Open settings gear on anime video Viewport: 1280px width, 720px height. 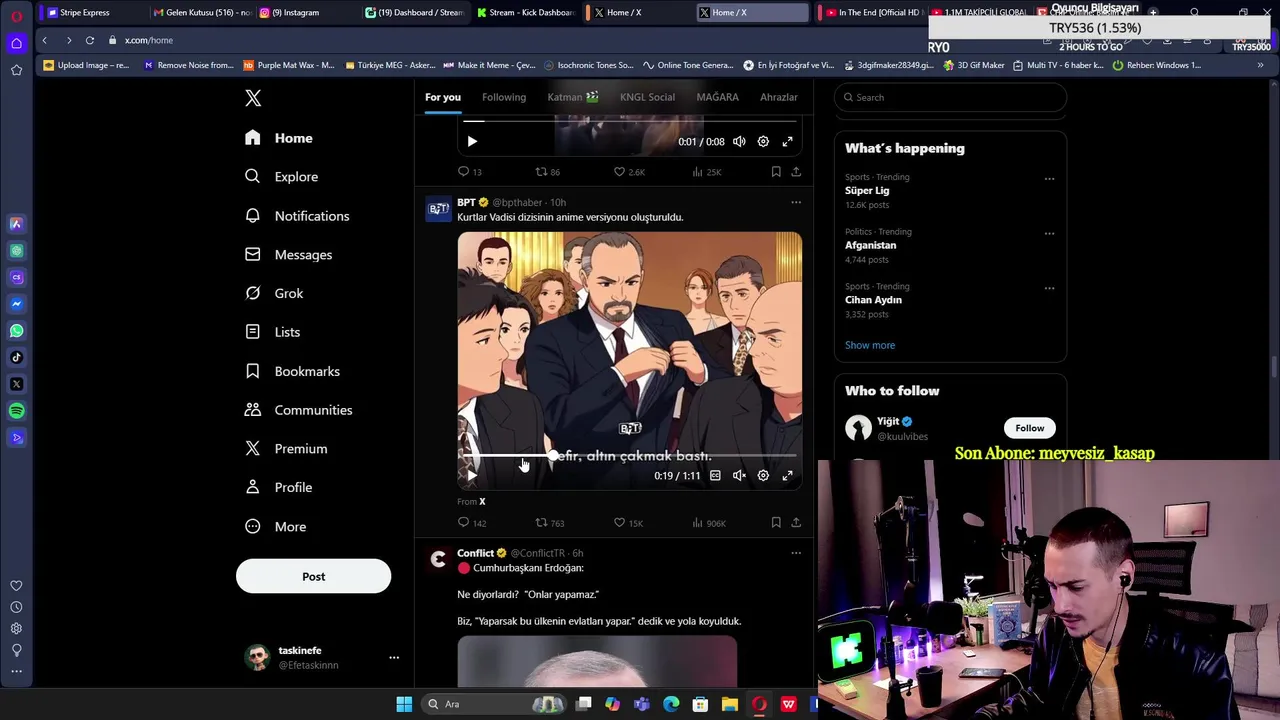pos(763,476)
